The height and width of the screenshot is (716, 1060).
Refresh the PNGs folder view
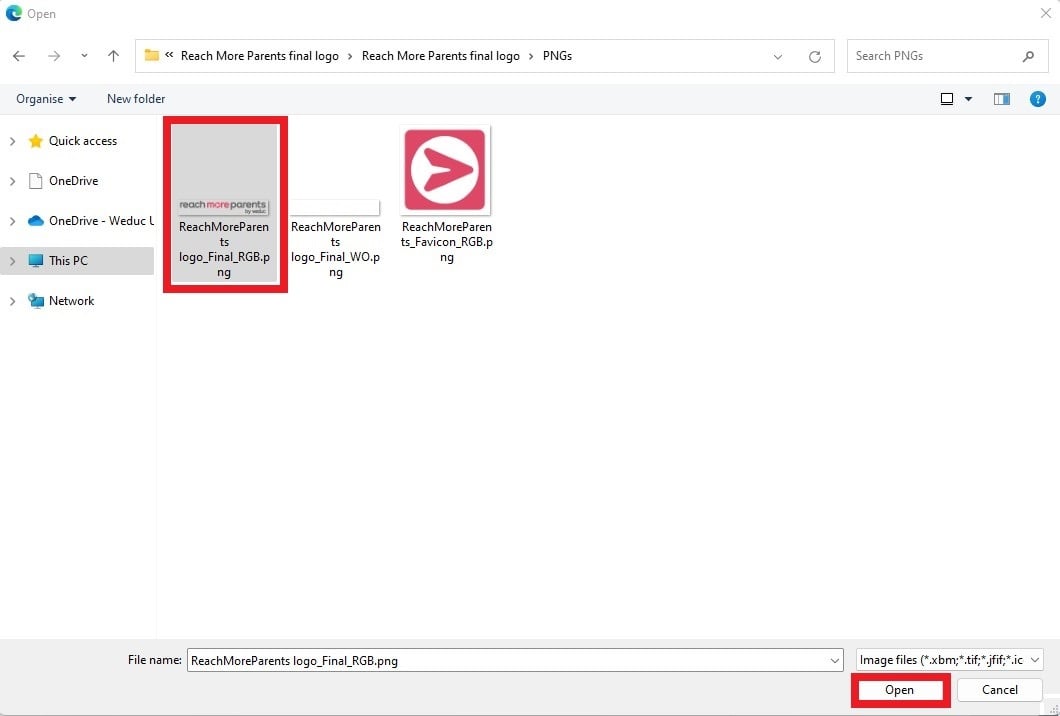pos(815,57)
